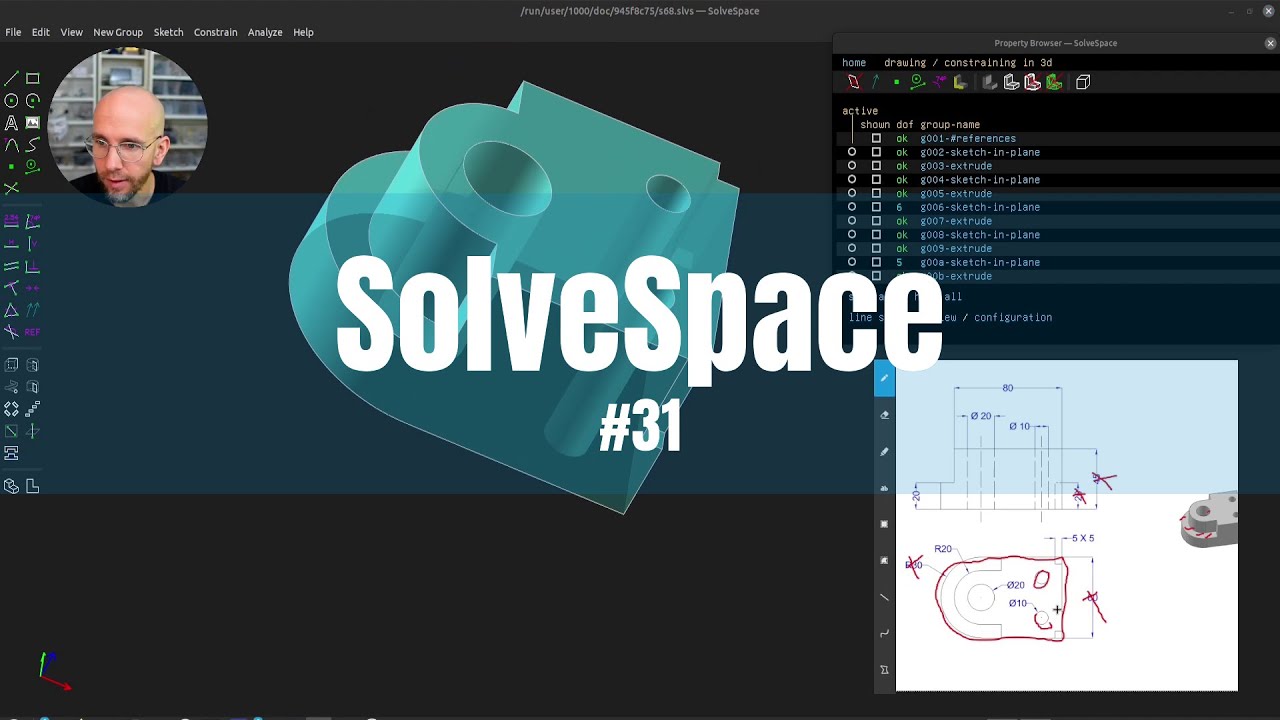Image resolution: width=1280 pixels, height=720 pixels.
Task: Apply the angle constraint tool
Action: point(33,221)
